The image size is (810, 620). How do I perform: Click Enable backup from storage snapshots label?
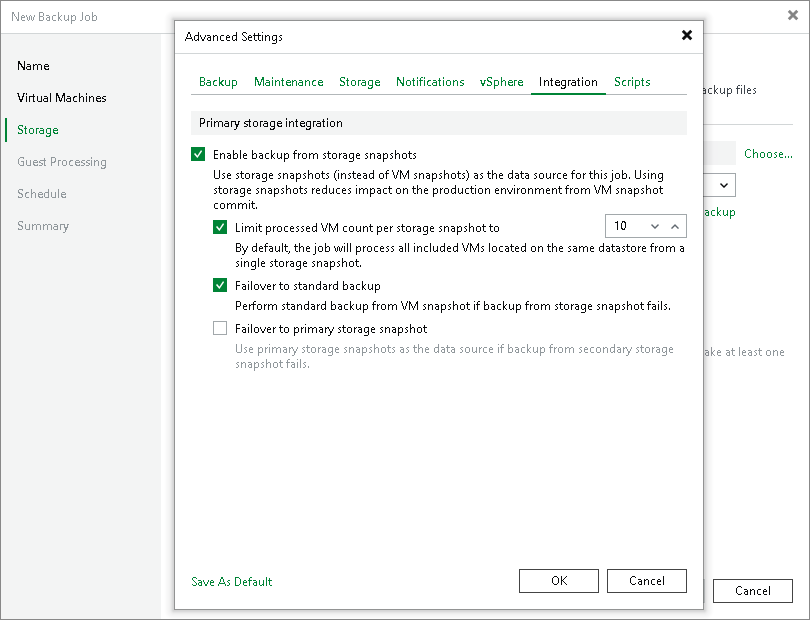(315, 155)
